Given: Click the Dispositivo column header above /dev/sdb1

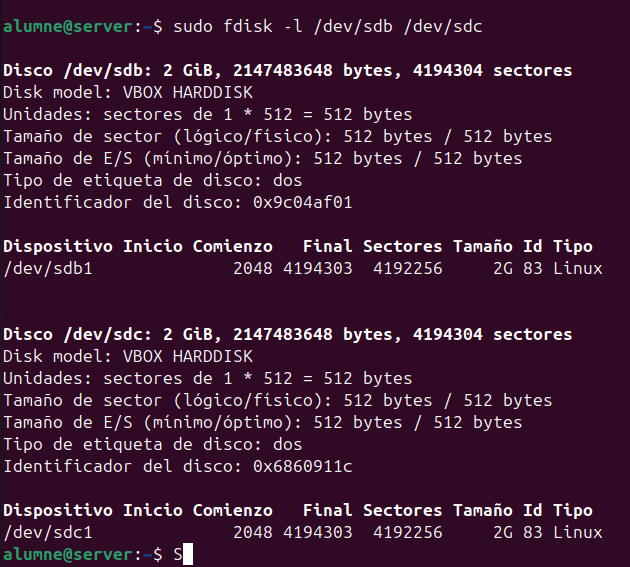Looking at the screenshot, I should (x=58, y=246).
